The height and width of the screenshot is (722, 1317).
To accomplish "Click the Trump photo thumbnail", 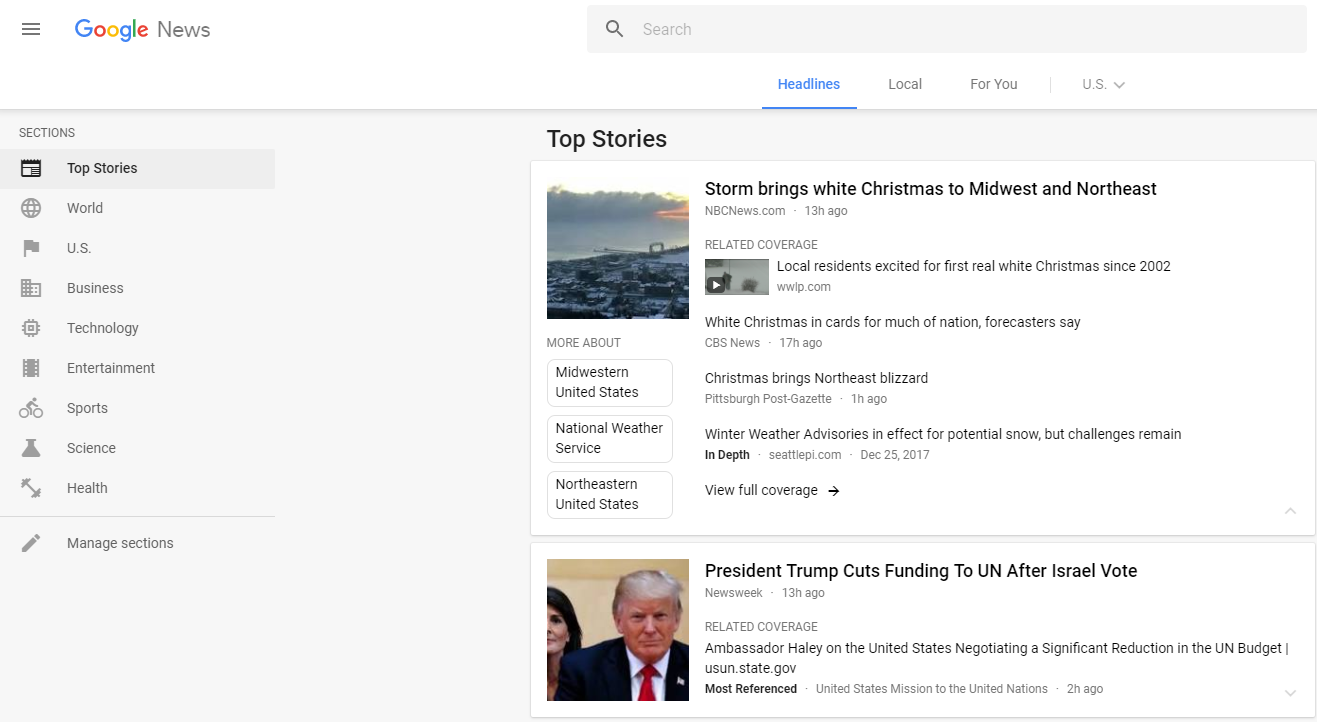I will 618,630.
